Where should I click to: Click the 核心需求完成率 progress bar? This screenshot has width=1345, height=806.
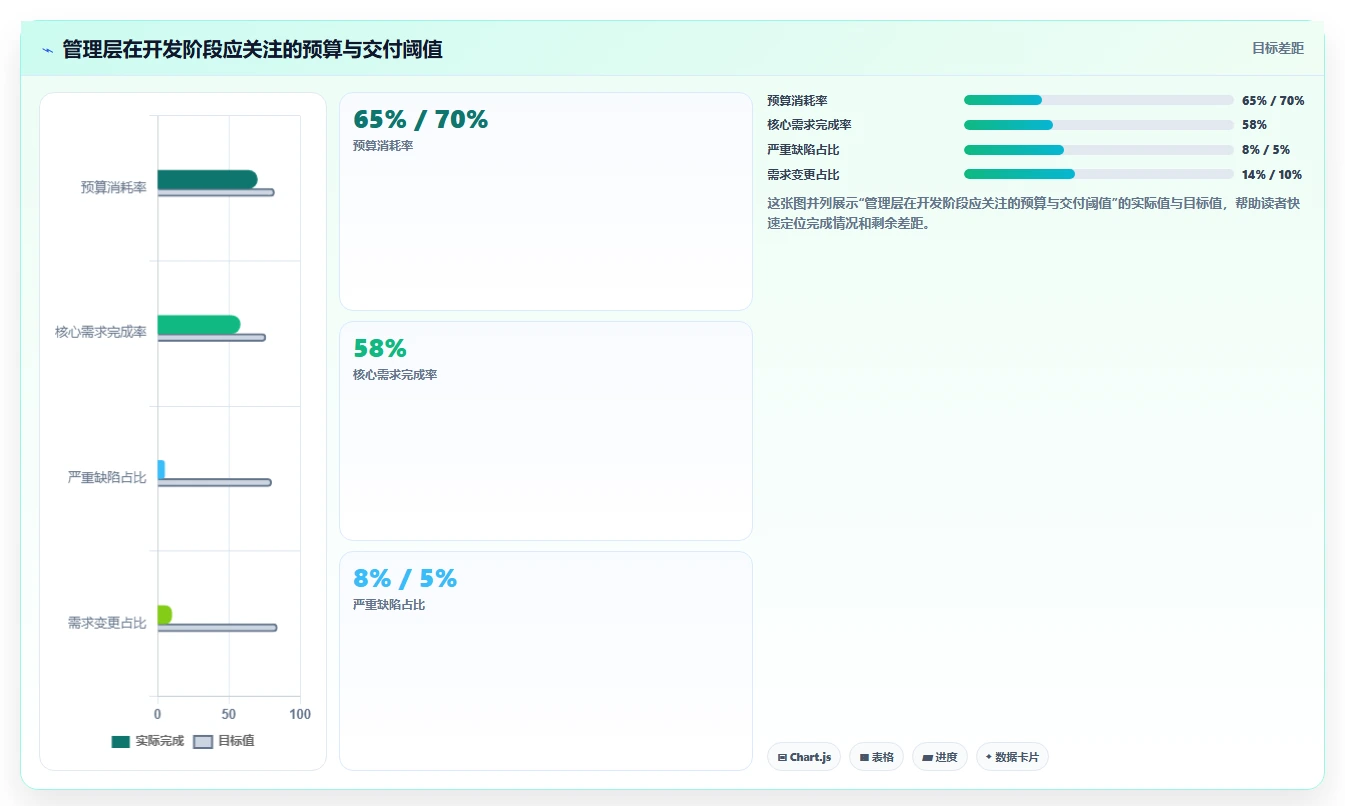(x=1098, y=125)
